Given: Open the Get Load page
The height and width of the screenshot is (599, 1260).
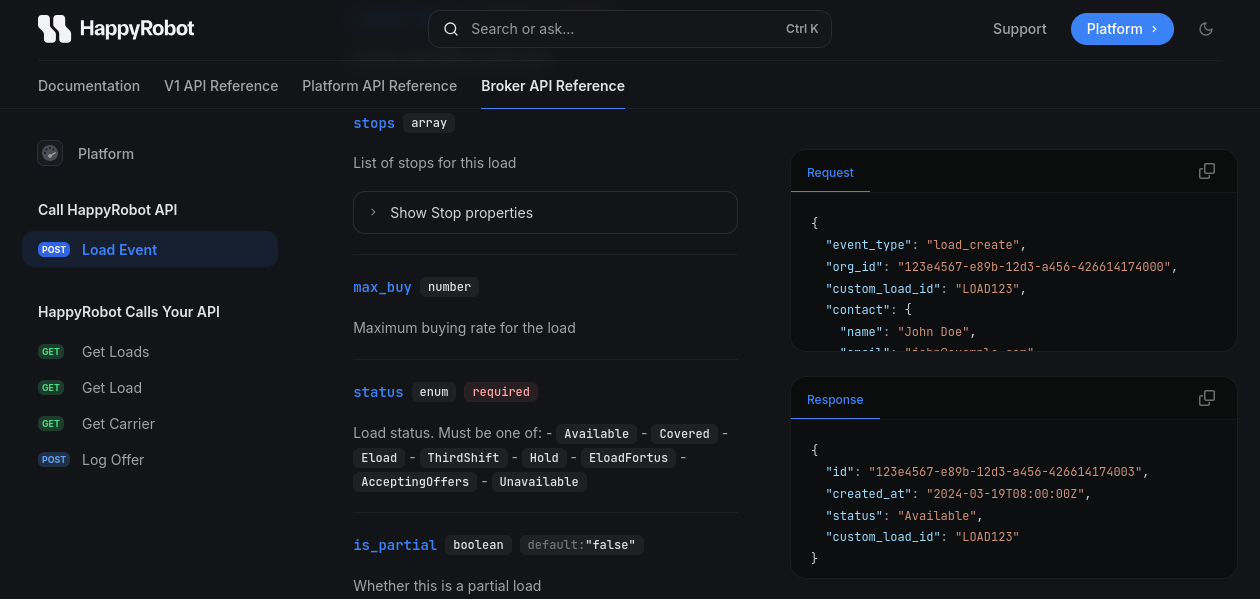Looking at the screenshot, I should pos(112,388).
